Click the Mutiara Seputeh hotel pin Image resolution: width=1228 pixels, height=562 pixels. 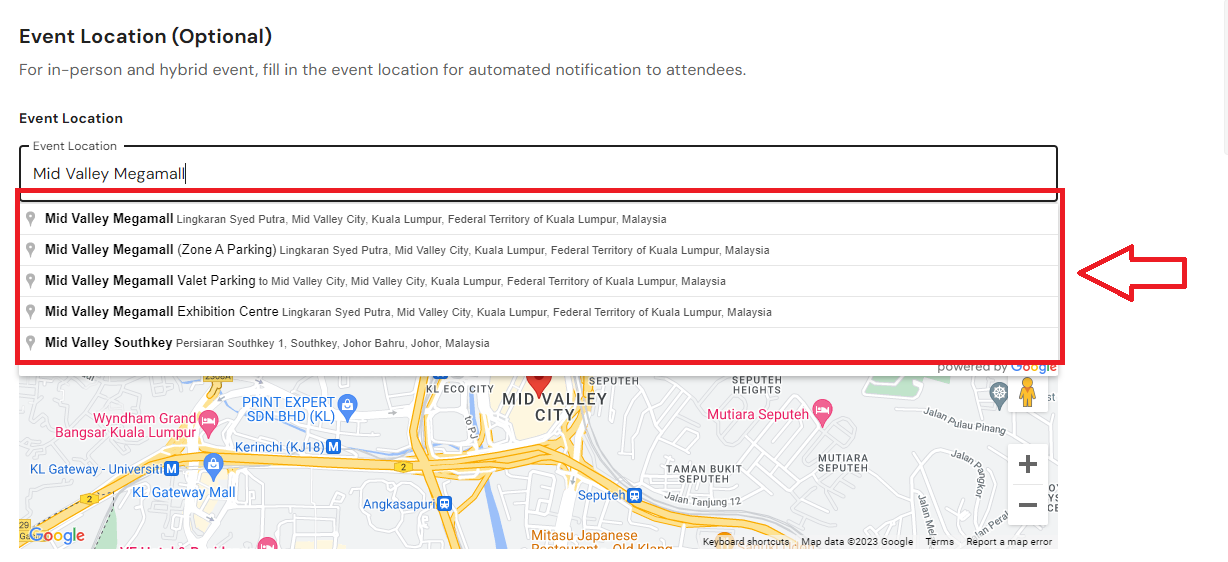[x=822, y=410]
